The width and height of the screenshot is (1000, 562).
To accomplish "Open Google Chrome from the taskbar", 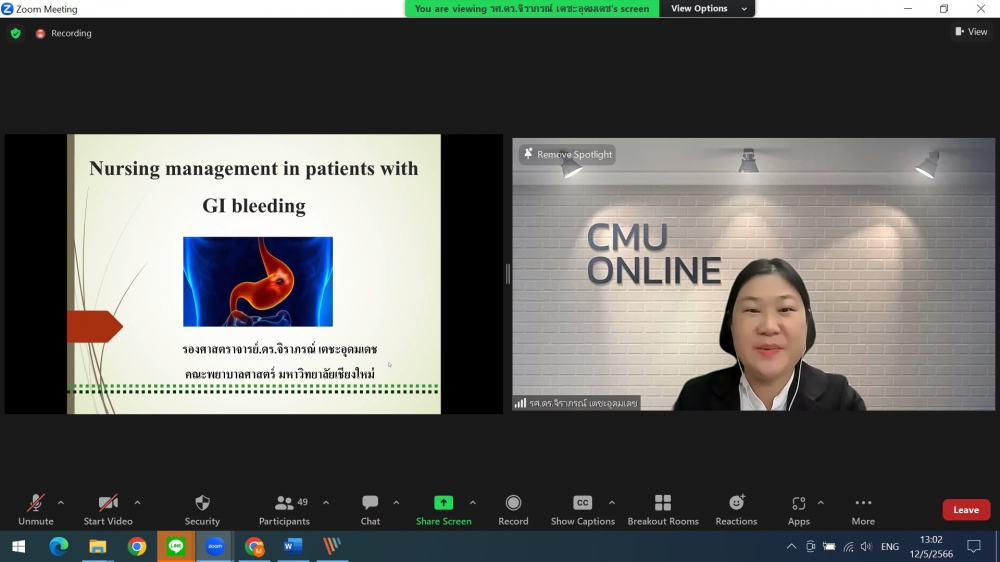I will coord(137,547).
